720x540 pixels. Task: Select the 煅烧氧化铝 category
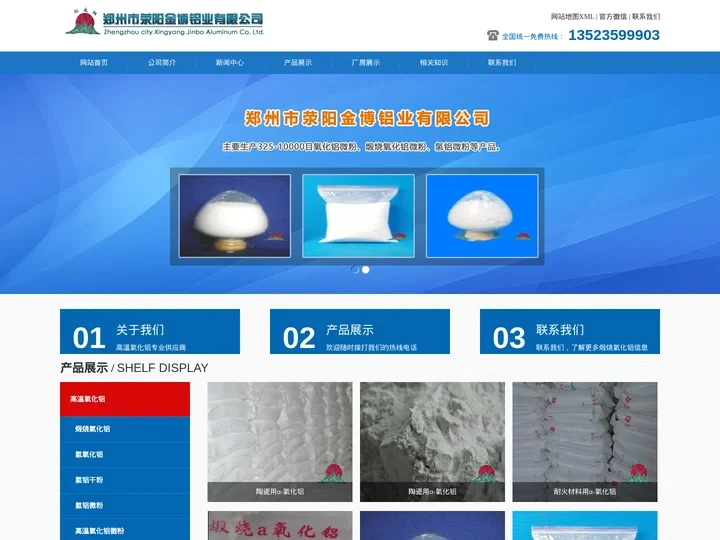coord(125,429)
